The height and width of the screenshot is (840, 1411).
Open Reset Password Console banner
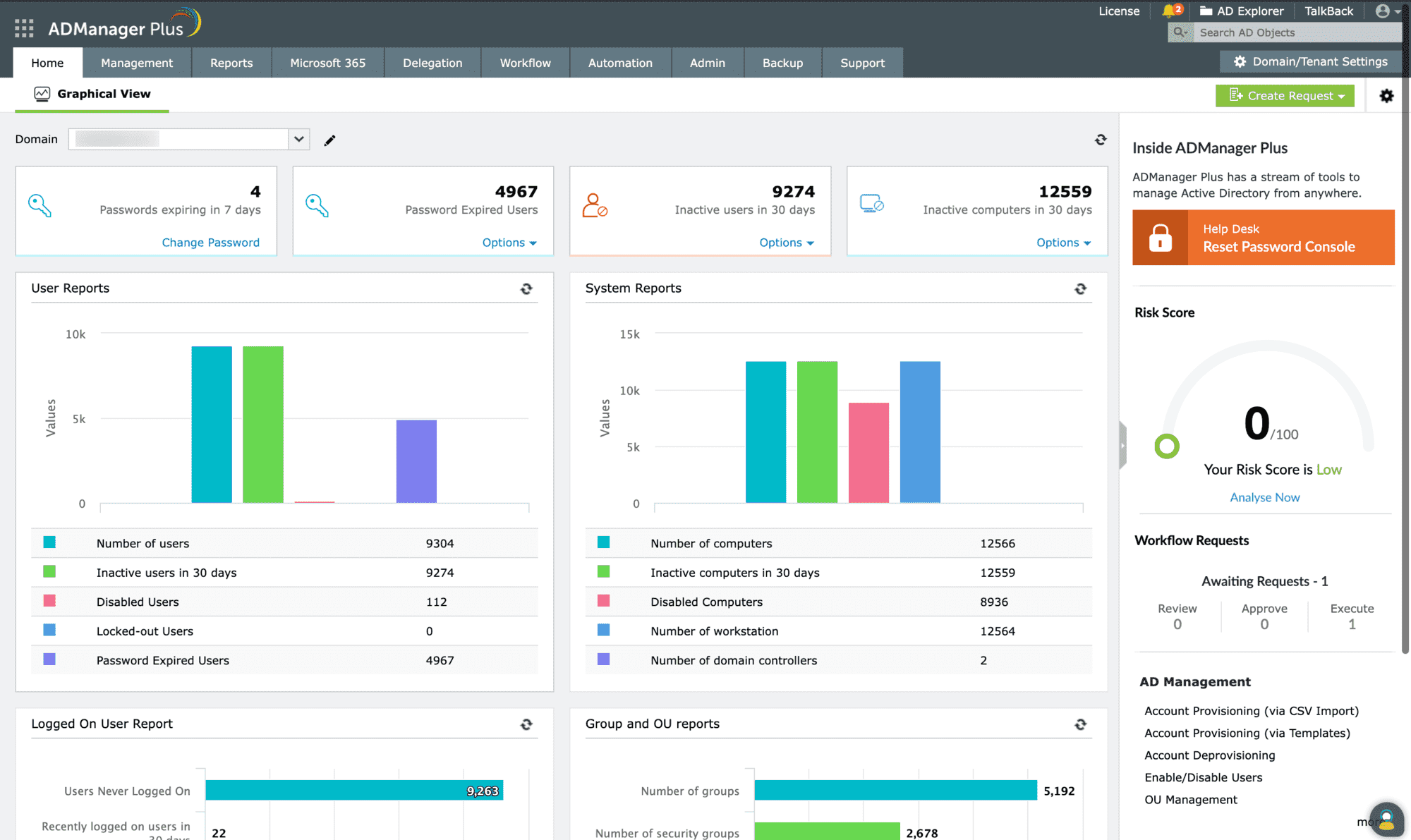pyautogui.click(x=1264, y=238)
